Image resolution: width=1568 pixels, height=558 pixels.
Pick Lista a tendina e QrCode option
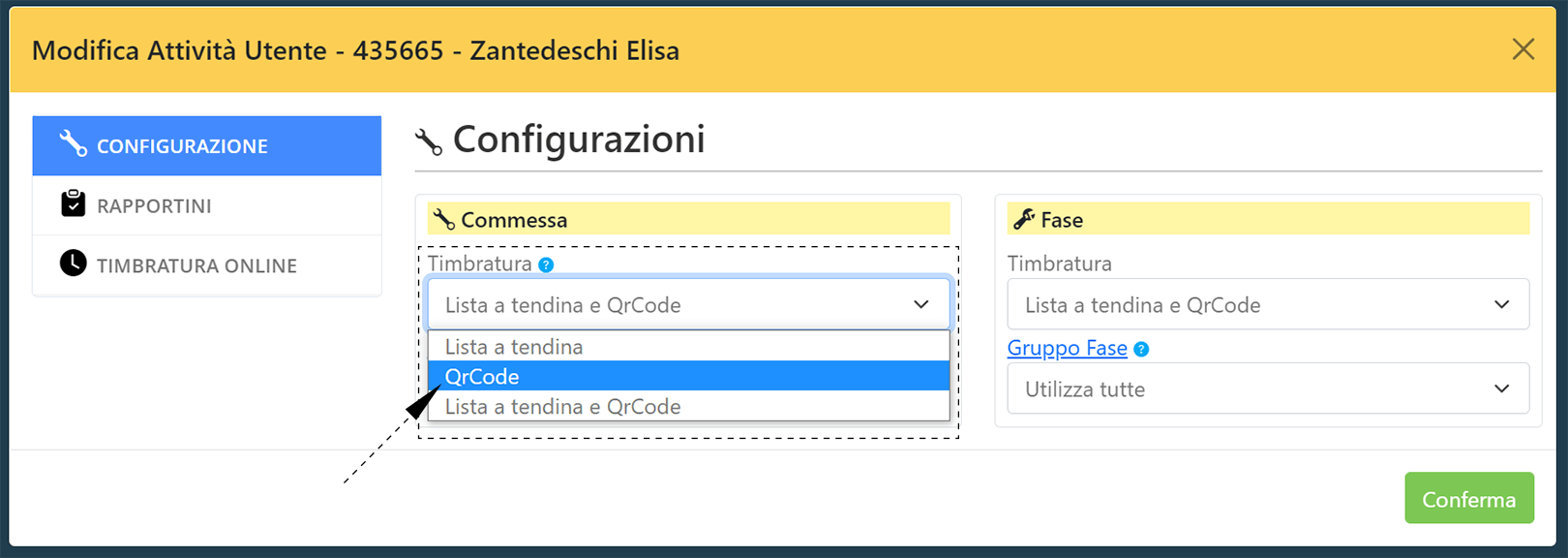[x=688, y=406]
